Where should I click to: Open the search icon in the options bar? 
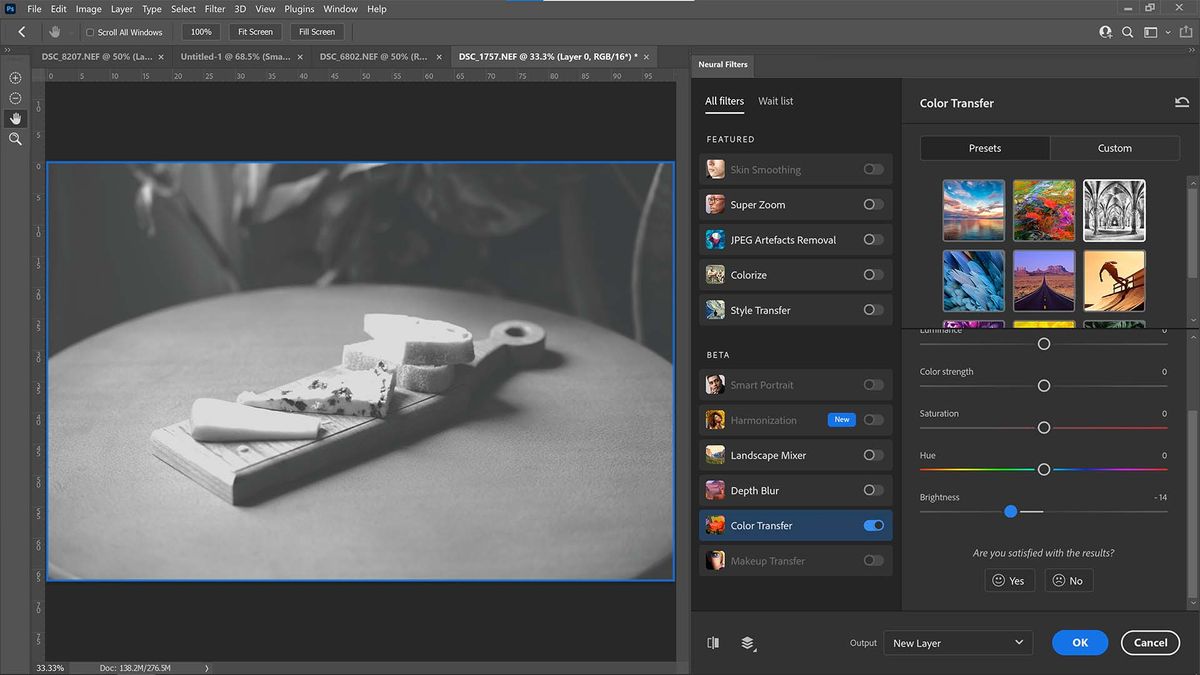tap(1127, 31)
